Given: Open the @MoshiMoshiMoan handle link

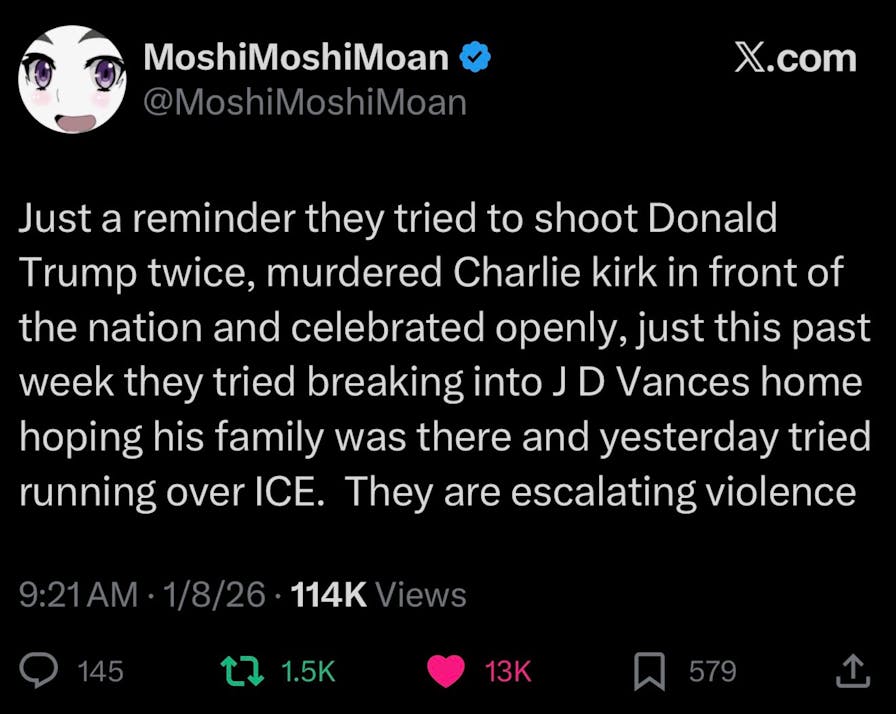Looking at the screenshot, I should pyautogui.click(x=305, y=101).
